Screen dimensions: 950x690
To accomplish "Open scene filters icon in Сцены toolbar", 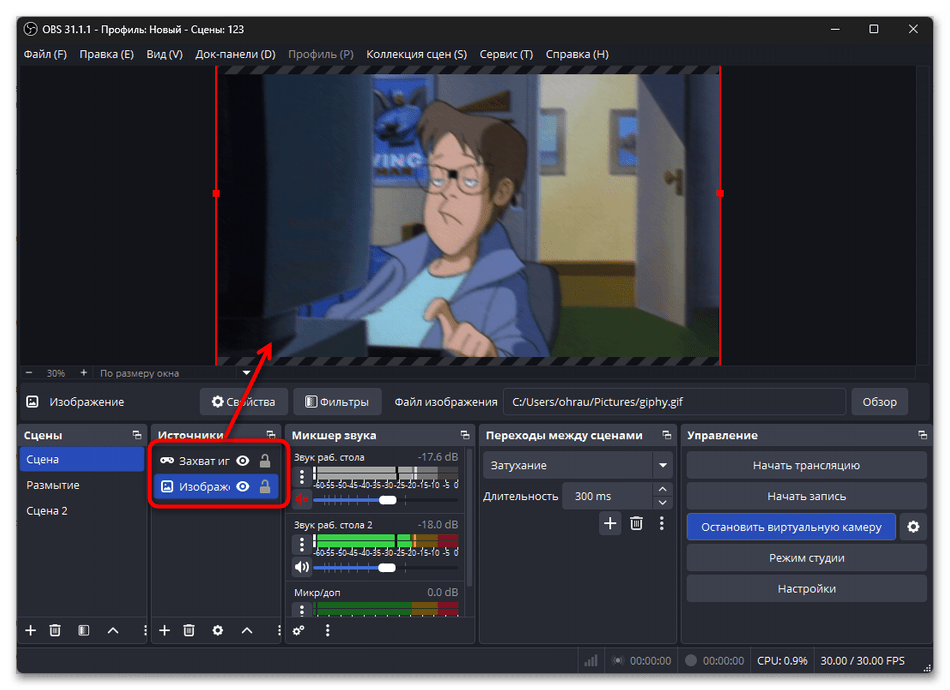I will (x=84, y=631).
